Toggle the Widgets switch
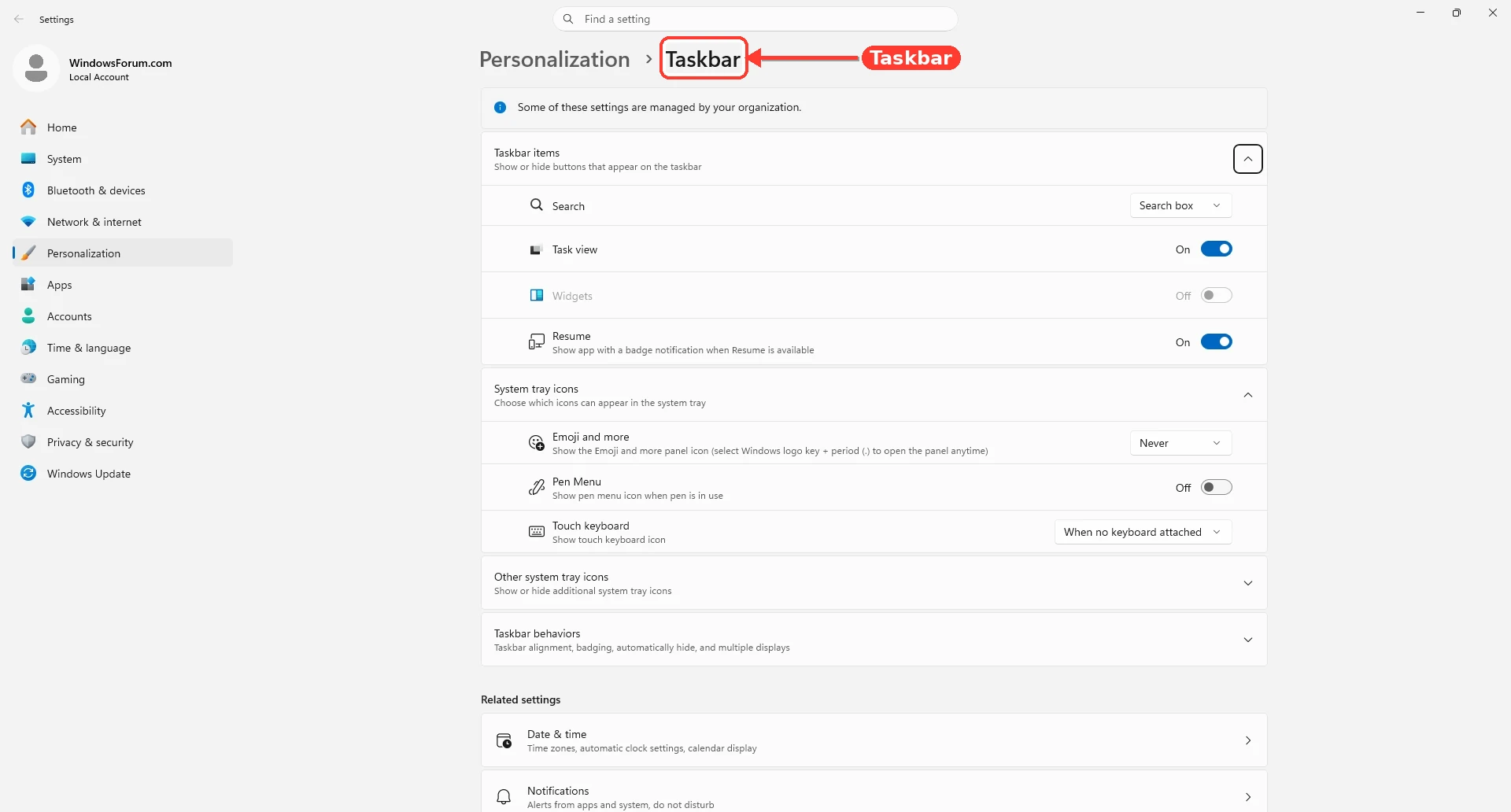 (x=1216, y=295)
